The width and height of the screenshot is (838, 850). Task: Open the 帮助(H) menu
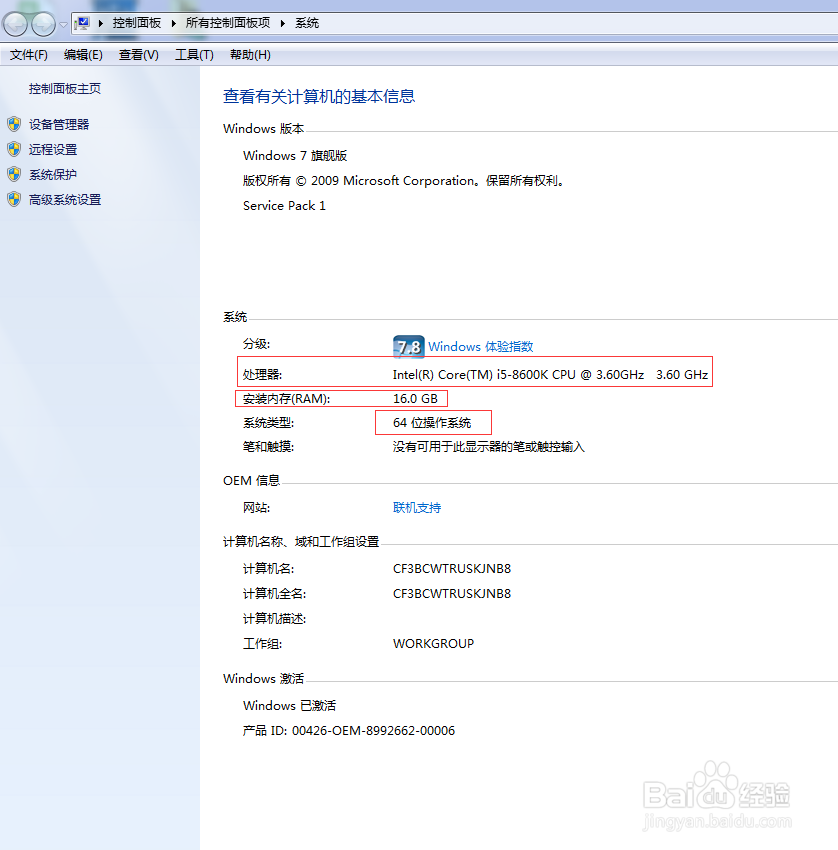pyautogui.click(x=250, y=55)
